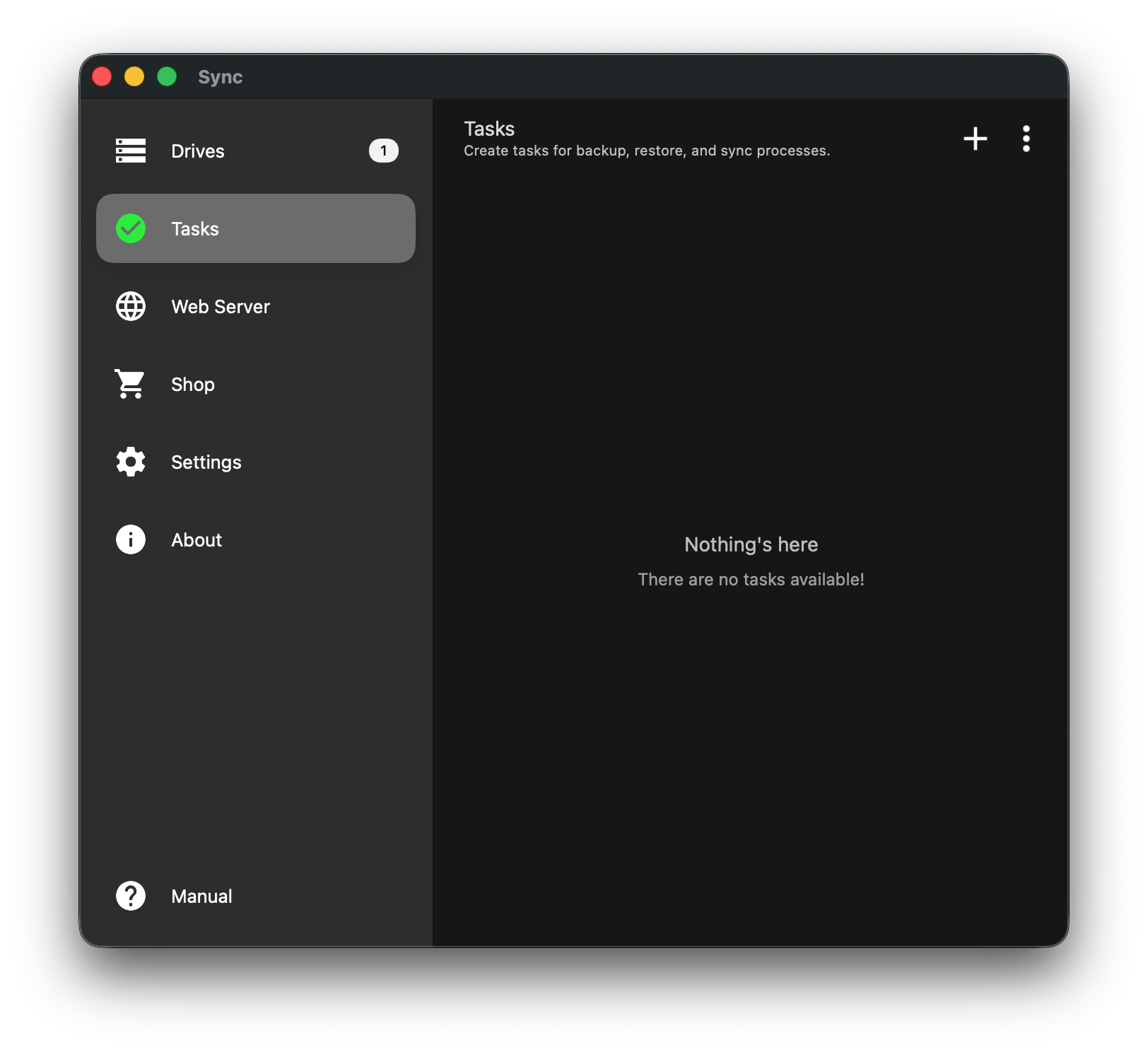The width and height of the screenshot is (1148, 1052).
Task: Navigate to Settings
Action: pyautogui.click(x=206, y=462)
